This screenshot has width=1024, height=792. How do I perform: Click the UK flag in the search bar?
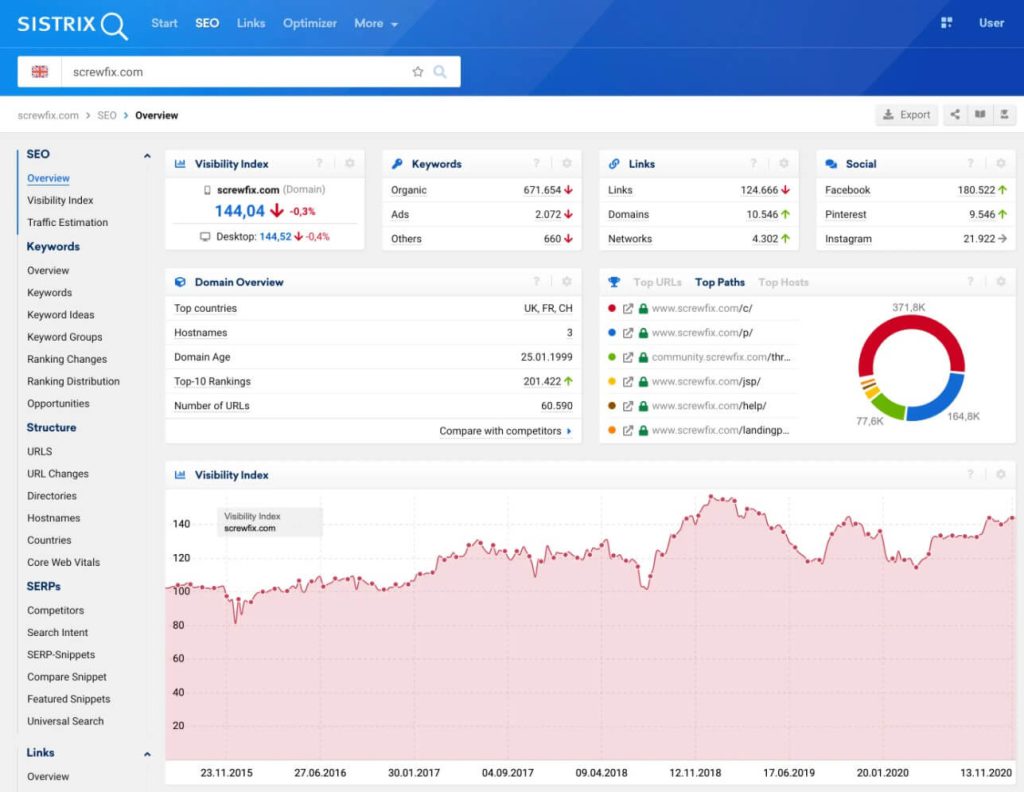(38, 72)
